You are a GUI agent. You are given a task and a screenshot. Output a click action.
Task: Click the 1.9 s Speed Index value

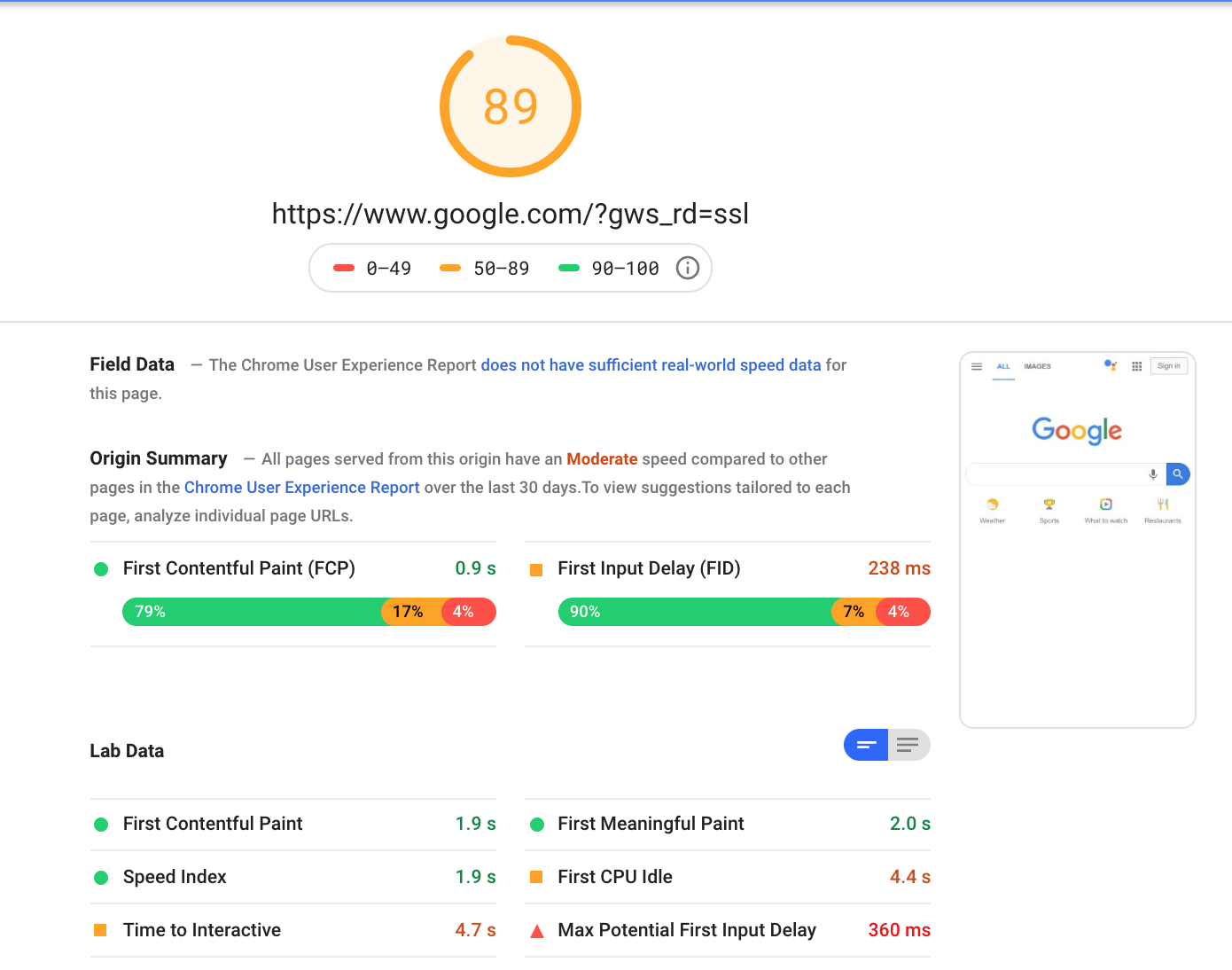click(x=476, y=877)
